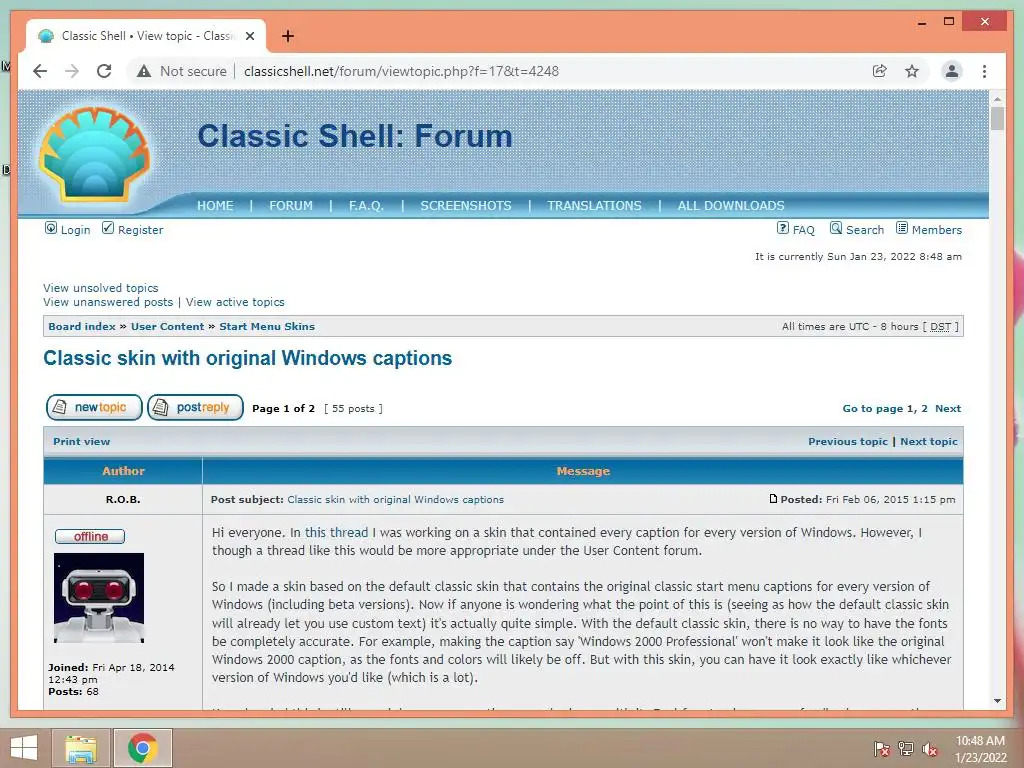Click the vertical scrollbar thumb
This screenshot has width=1024, height=768.
coord(997,119)
